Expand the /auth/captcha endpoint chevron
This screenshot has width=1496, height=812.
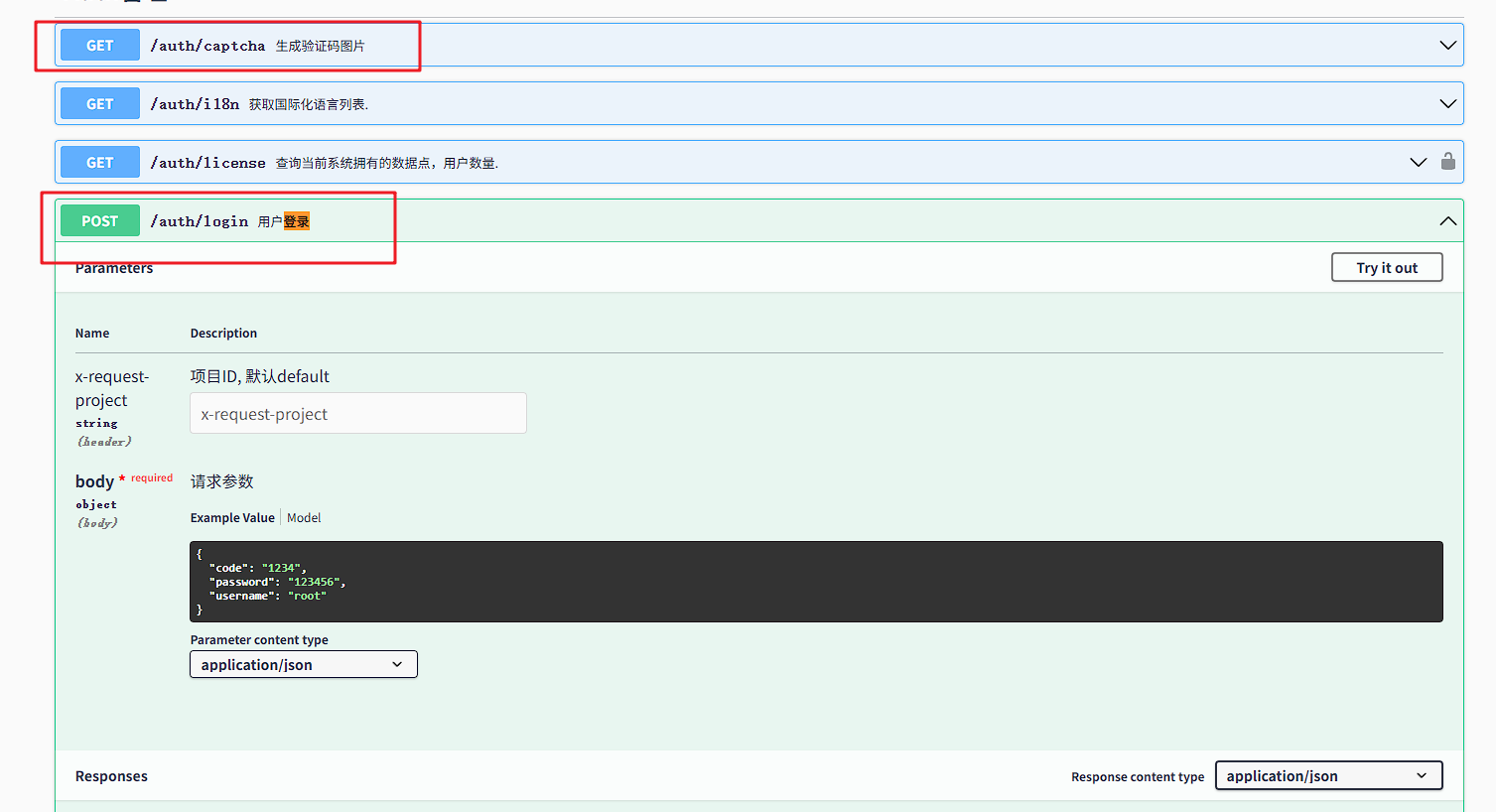click(1447, 46)
